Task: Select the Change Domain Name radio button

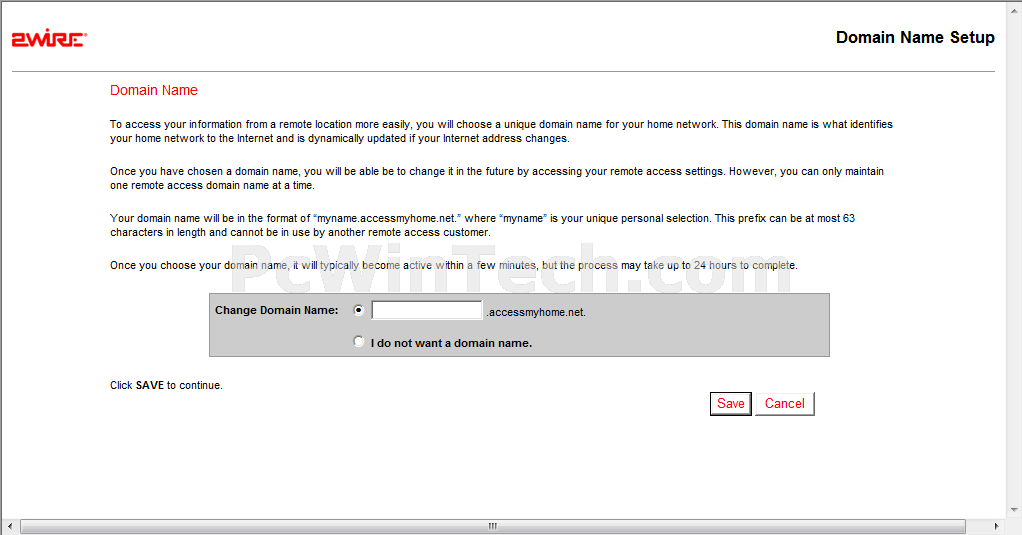Action: coord(358,310)
